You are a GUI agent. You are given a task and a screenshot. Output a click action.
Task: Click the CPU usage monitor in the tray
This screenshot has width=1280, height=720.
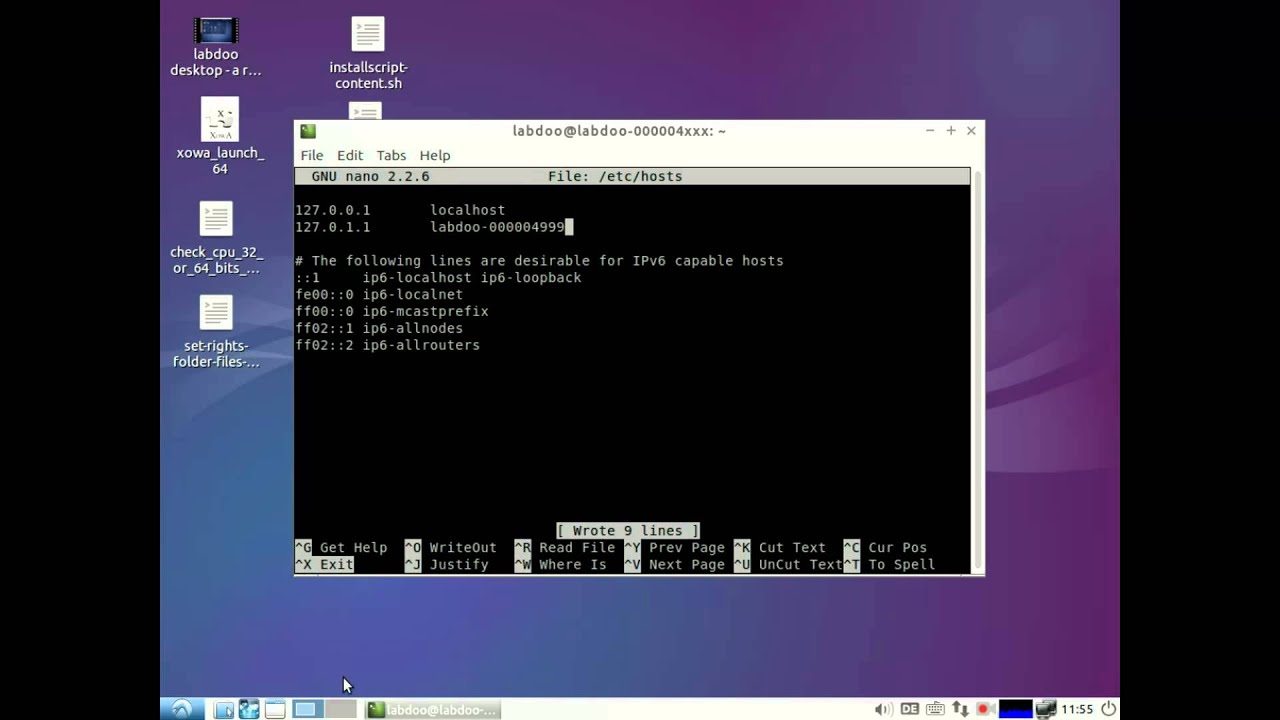tap(1015, 709)
